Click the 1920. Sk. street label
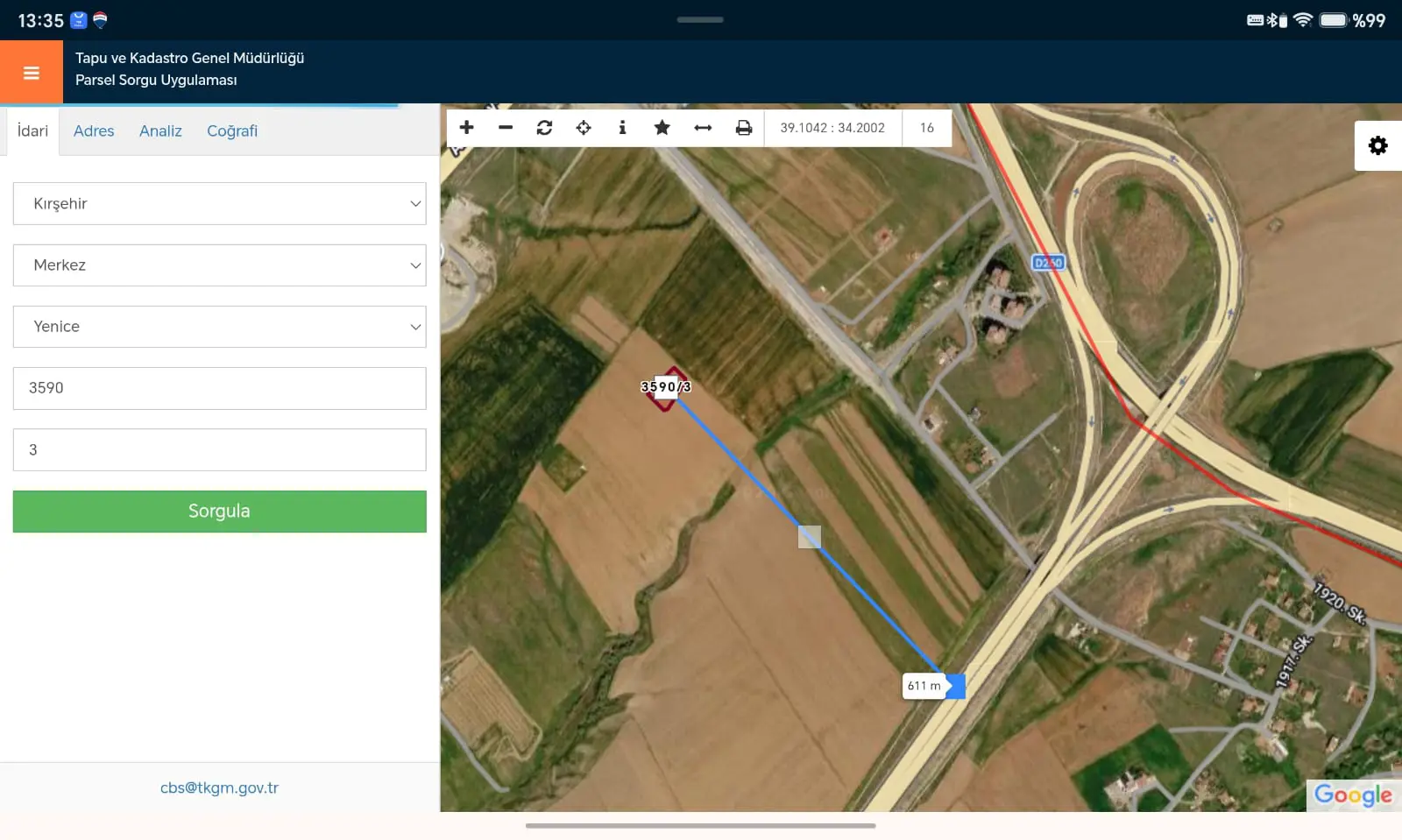 click(x=1339, y=603)
